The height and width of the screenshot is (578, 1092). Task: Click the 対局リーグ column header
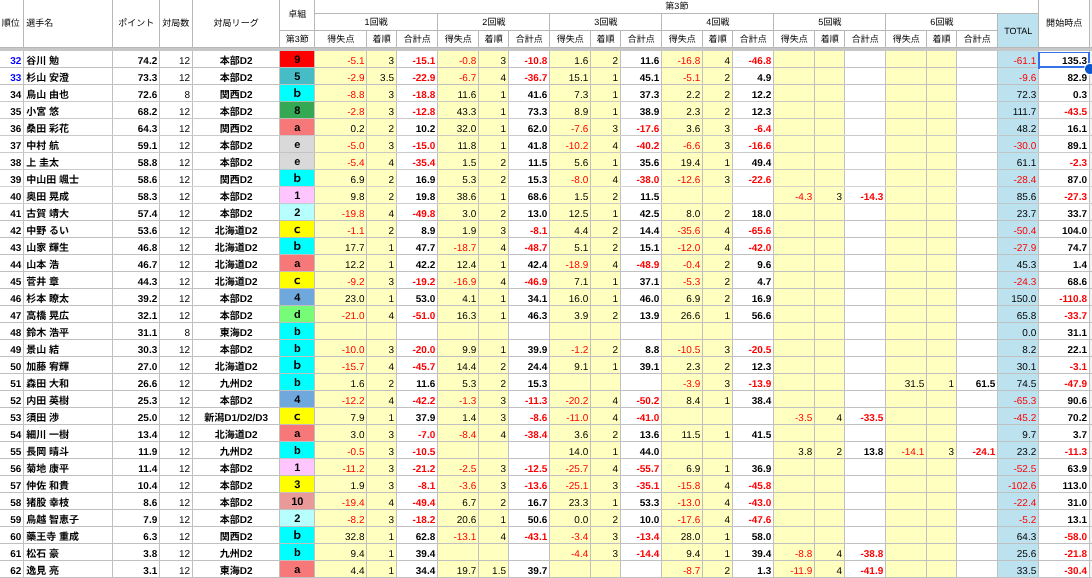235,22
